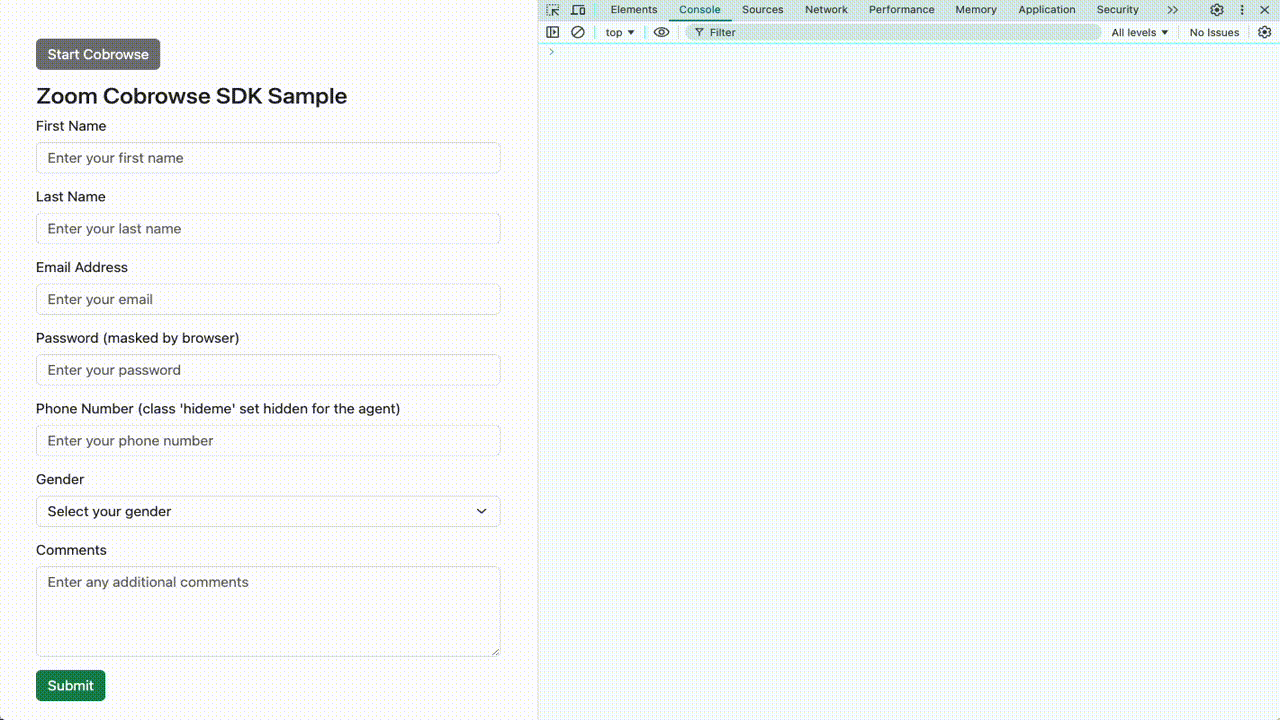
Task: Toggle the device toolbar icon
Action: tap(578, 10)
